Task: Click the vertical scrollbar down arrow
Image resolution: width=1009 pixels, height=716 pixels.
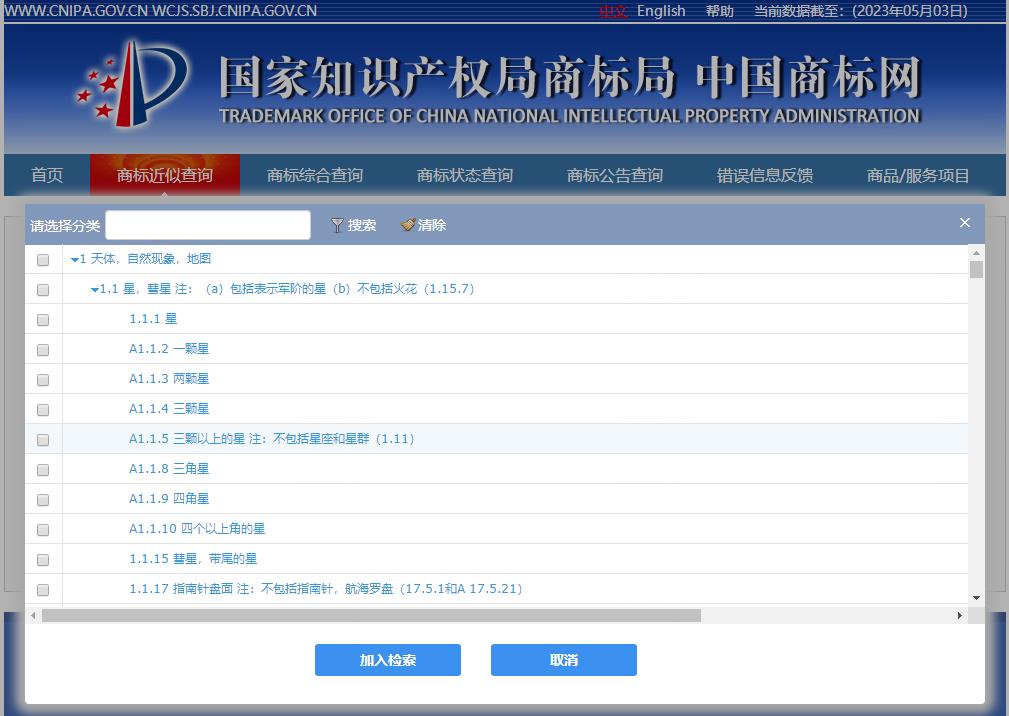Action: [976, 598]
